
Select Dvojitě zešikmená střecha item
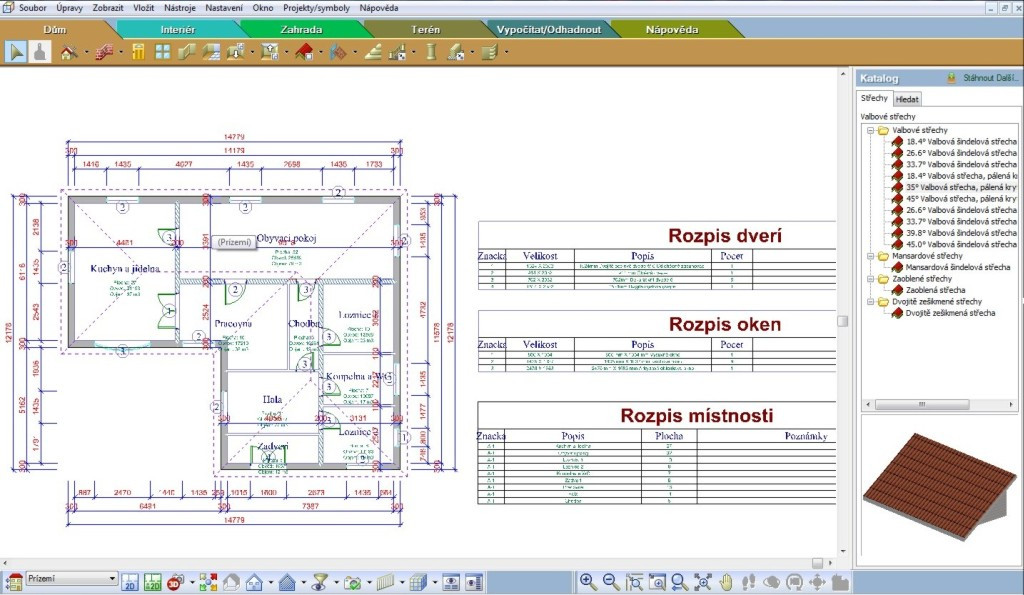click(950, 313)
